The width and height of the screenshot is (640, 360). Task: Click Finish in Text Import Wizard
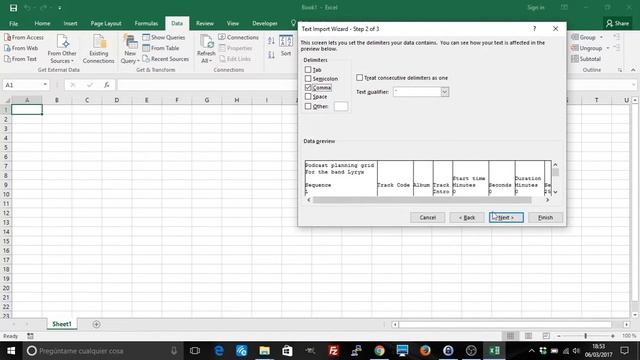545,218
